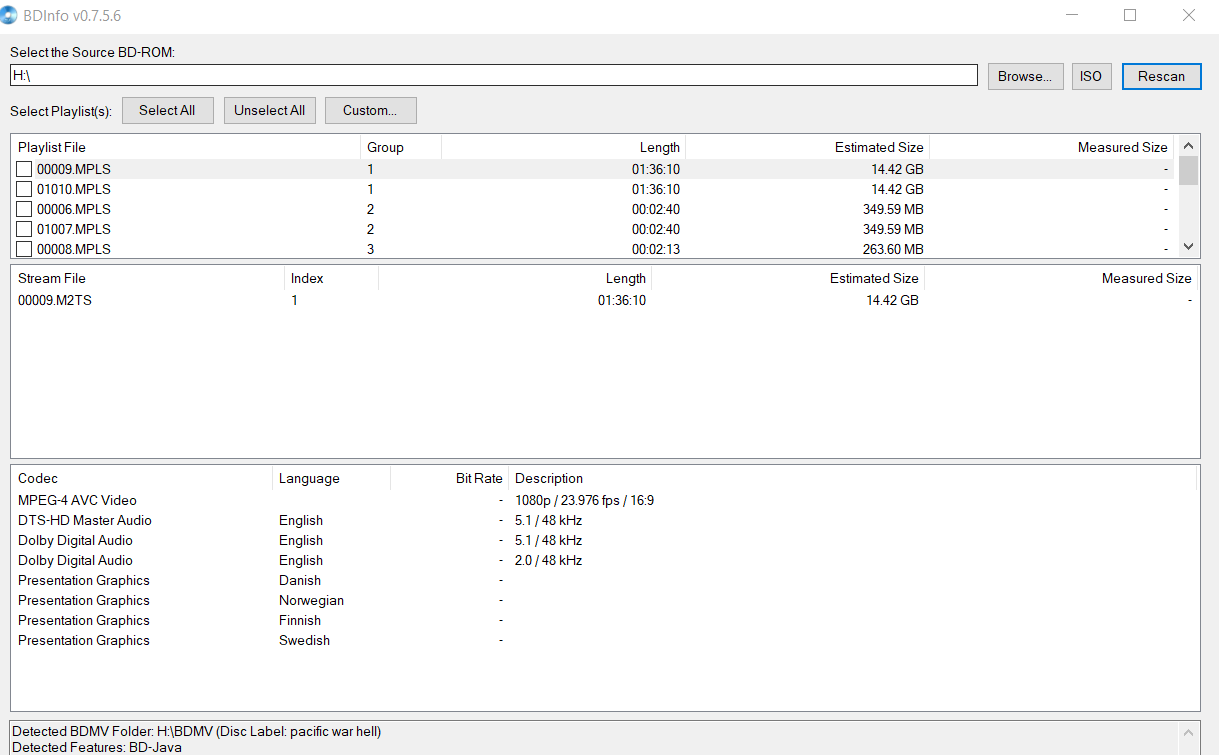Click the Rescan button
This screenshot has height=755, width=1219.
click(x=1161, y=76)
